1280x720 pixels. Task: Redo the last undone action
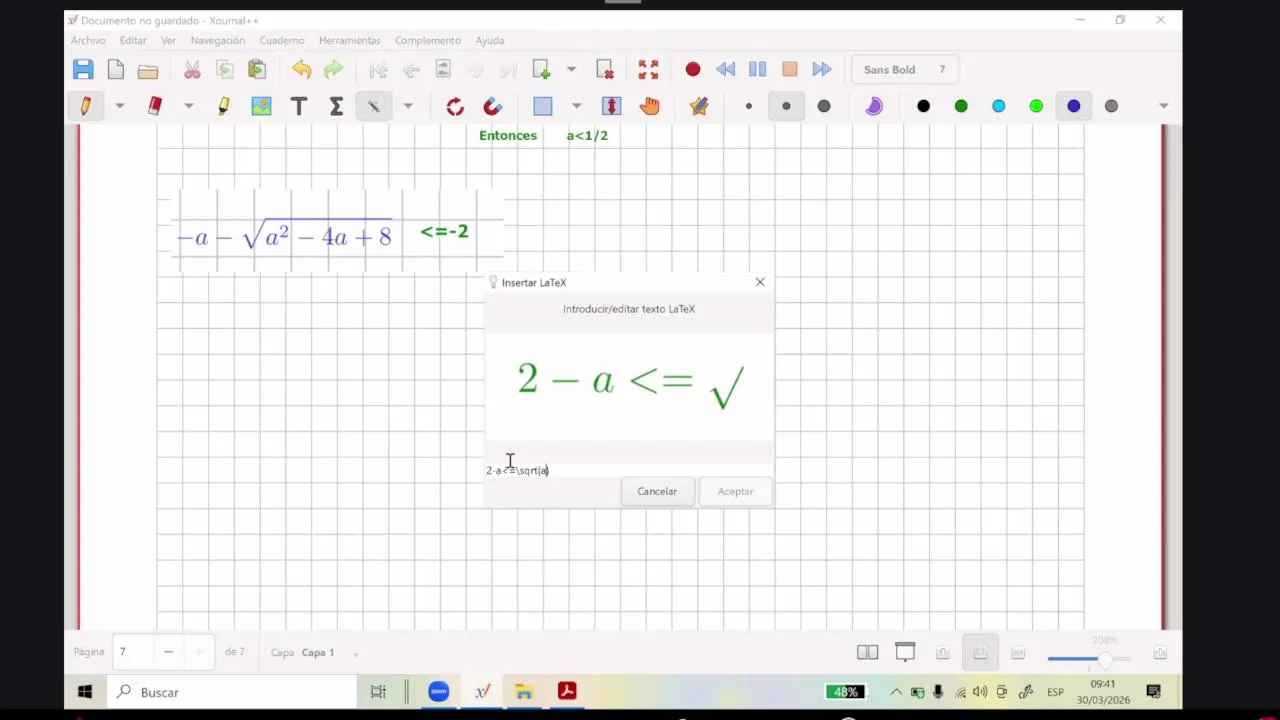click(x=334, y=69)
